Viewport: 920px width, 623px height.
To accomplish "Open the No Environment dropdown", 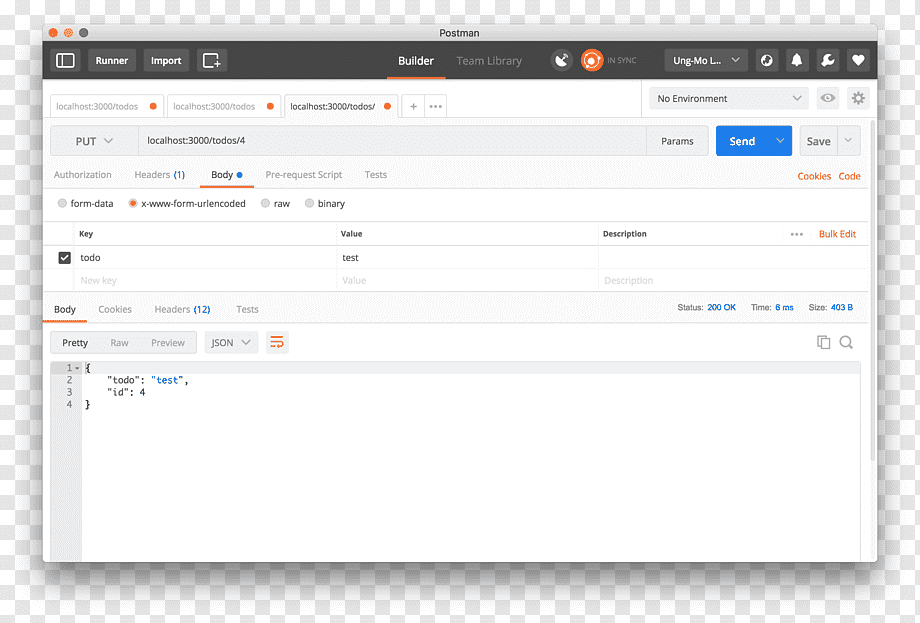I will point(728,99).
